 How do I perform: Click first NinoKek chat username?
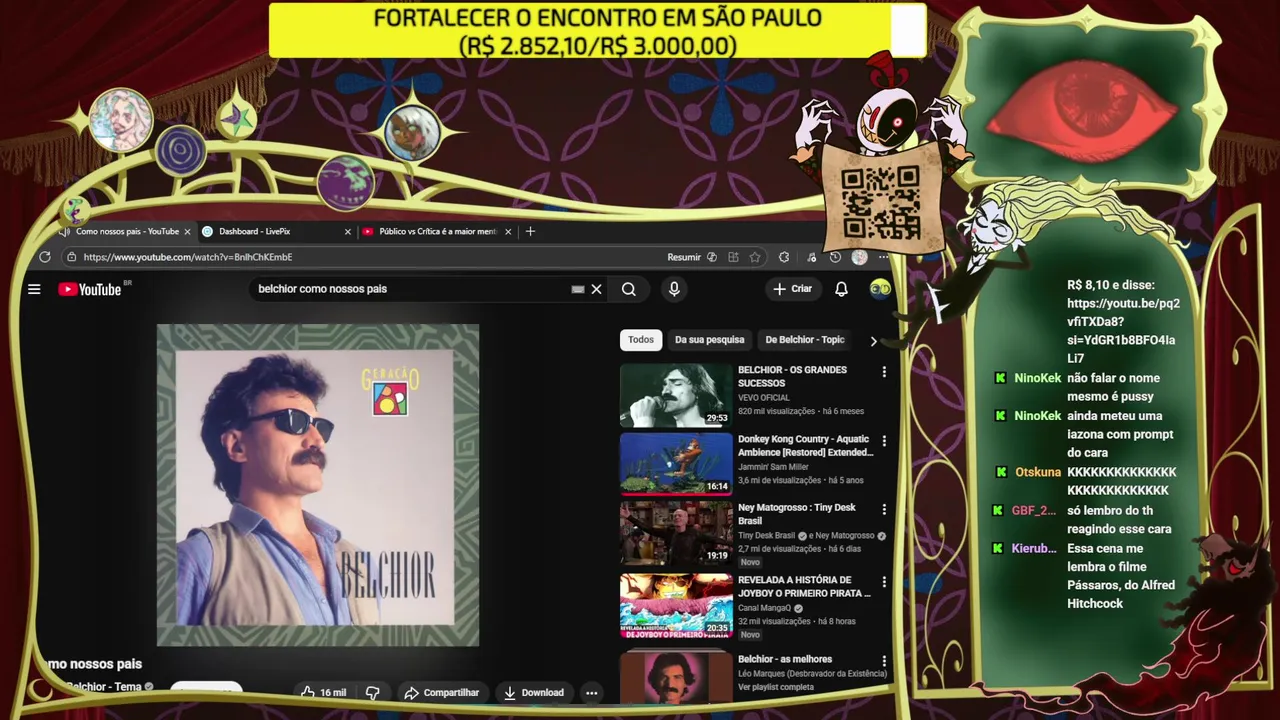1037,379
